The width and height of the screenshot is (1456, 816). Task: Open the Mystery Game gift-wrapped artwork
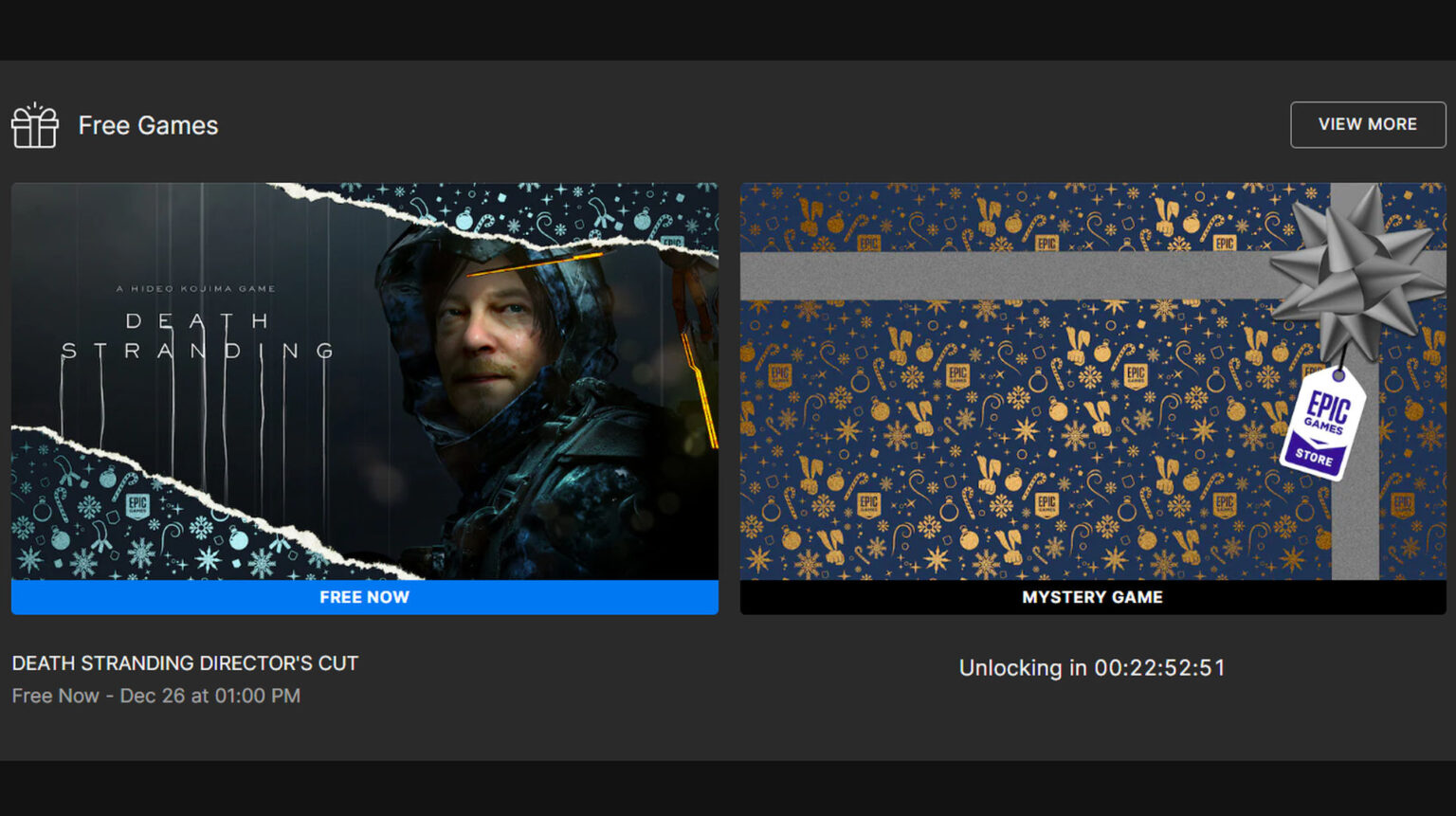coord(1093,381)
